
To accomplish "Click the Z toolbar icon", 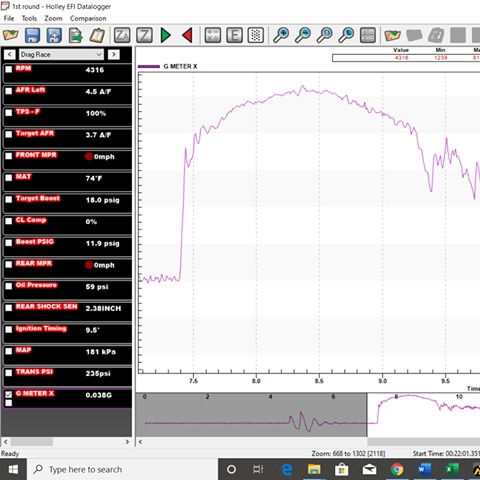I will tap(144, 35).
